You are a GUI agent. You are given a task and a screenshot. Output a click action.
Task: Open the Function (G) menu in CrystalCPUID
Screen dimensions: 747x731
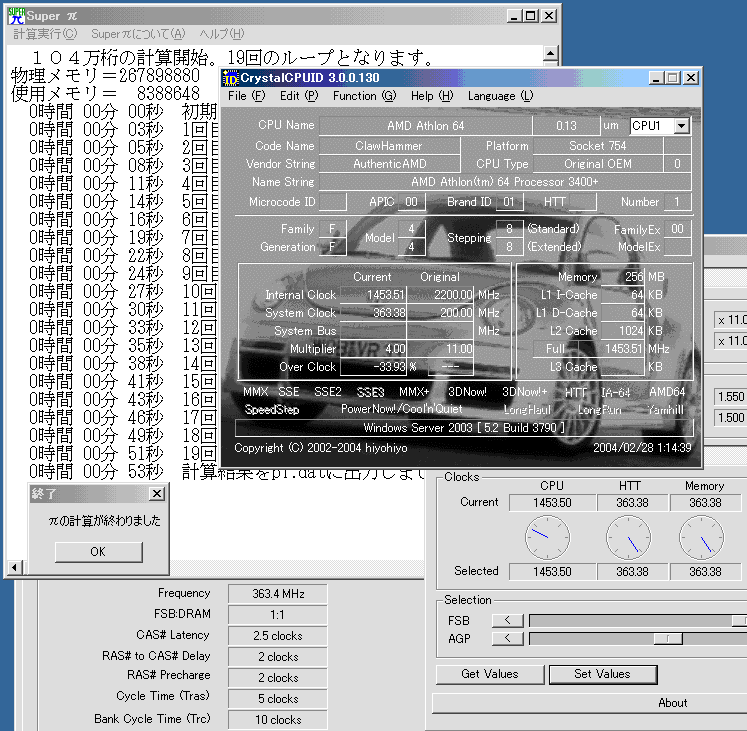tap(364, 96)
